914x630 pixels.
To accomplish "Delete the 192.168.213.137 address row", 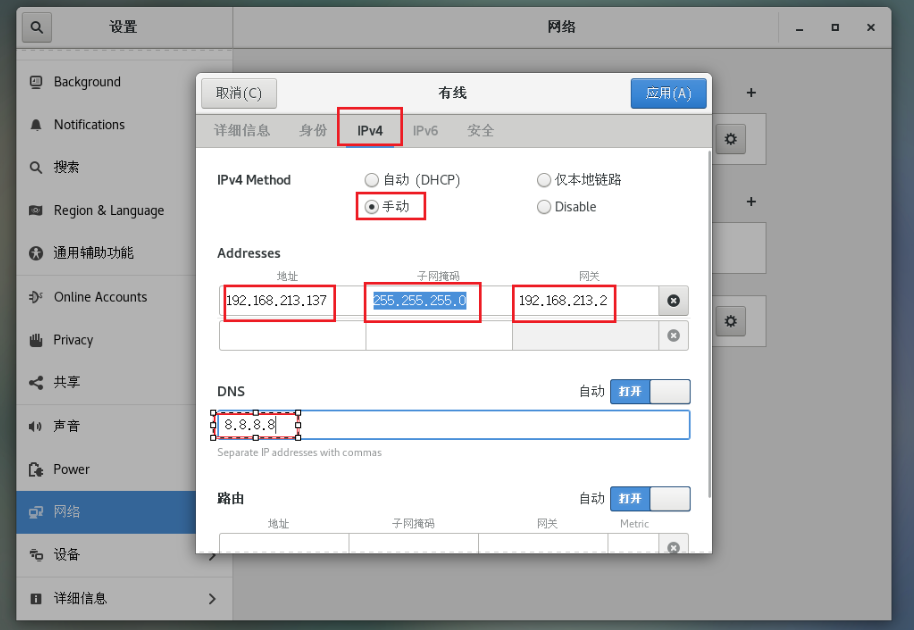I will [x=673, y=301].
